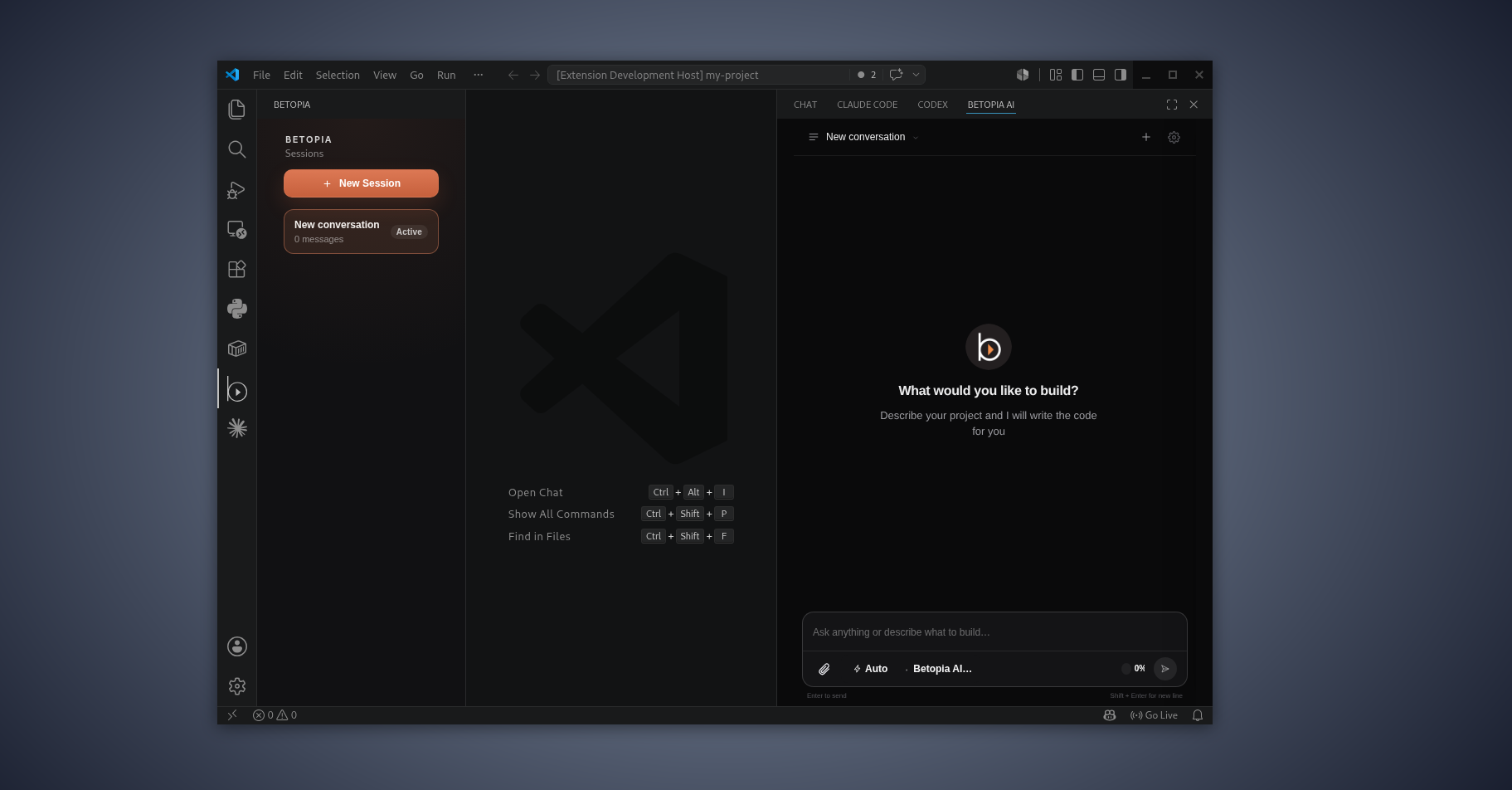This screenshot has width=1512, height=790.
Task: Go forward with the right arrow
Action: (535, 75)
